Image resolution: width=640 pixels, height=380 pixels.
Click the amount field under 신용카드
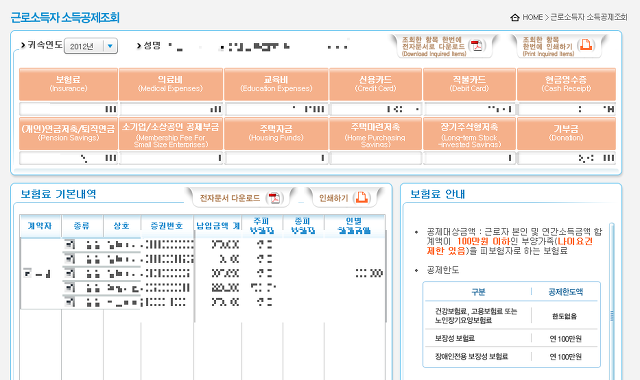(375, 109)
